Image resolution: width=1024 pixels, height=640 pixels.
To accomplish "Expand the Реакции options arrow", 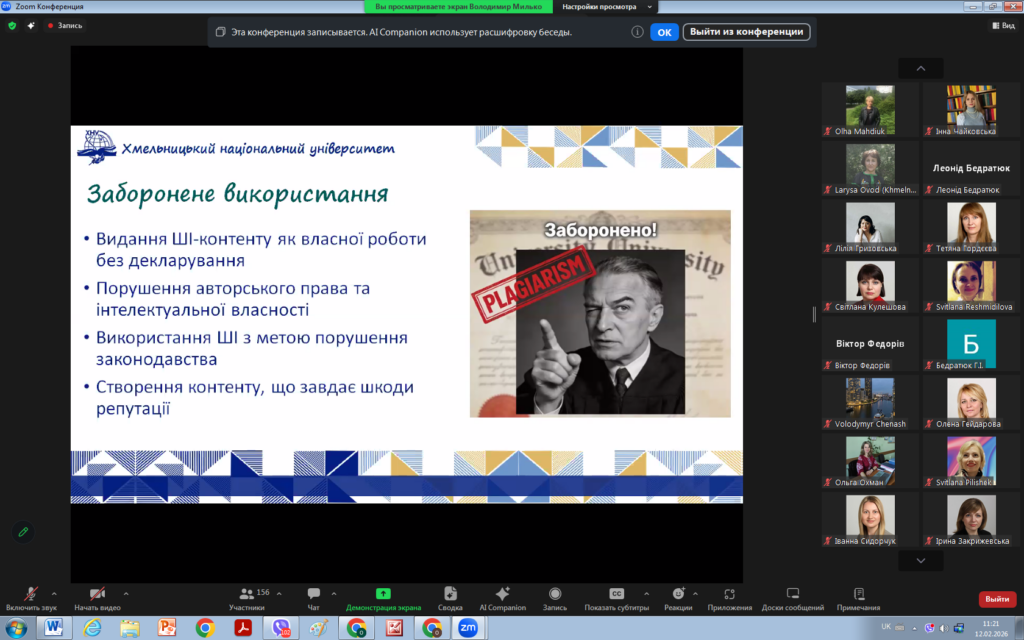I will pyautogui.click(x=697, y=592).
